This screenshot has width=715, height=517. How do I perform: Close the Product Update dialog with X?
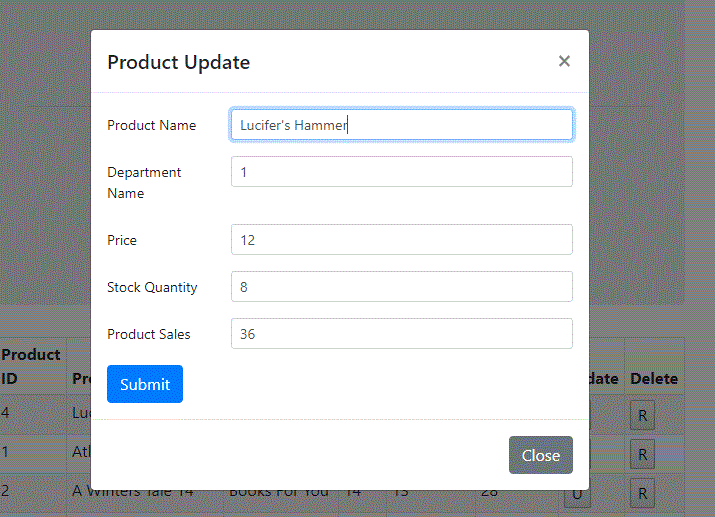[564, 61]
